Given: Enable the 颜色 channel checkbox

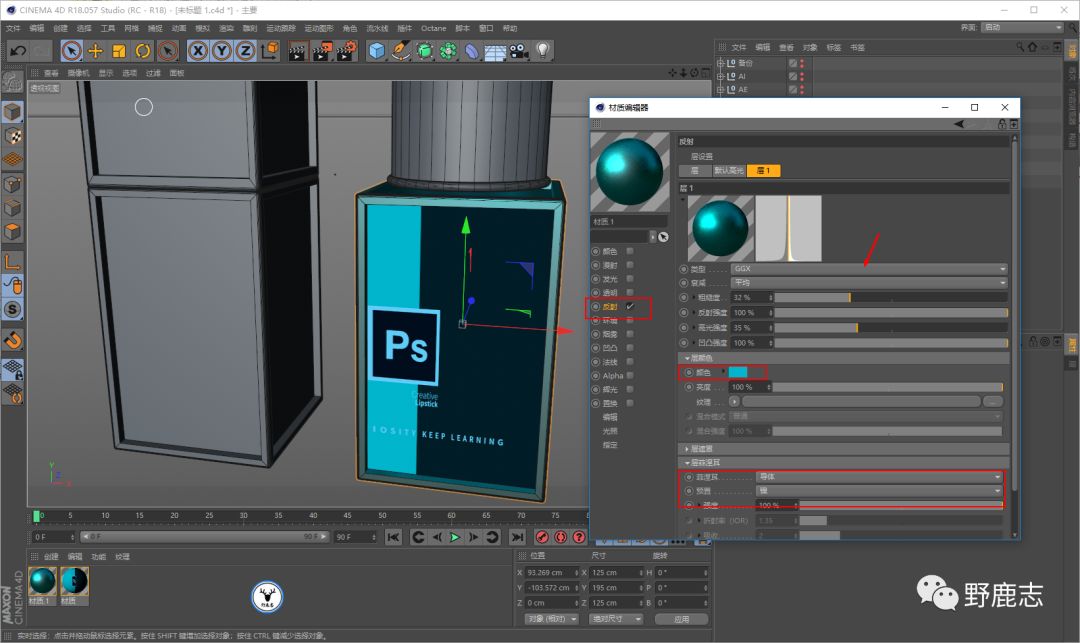Looking at the screenshot, I should point(629,251).
